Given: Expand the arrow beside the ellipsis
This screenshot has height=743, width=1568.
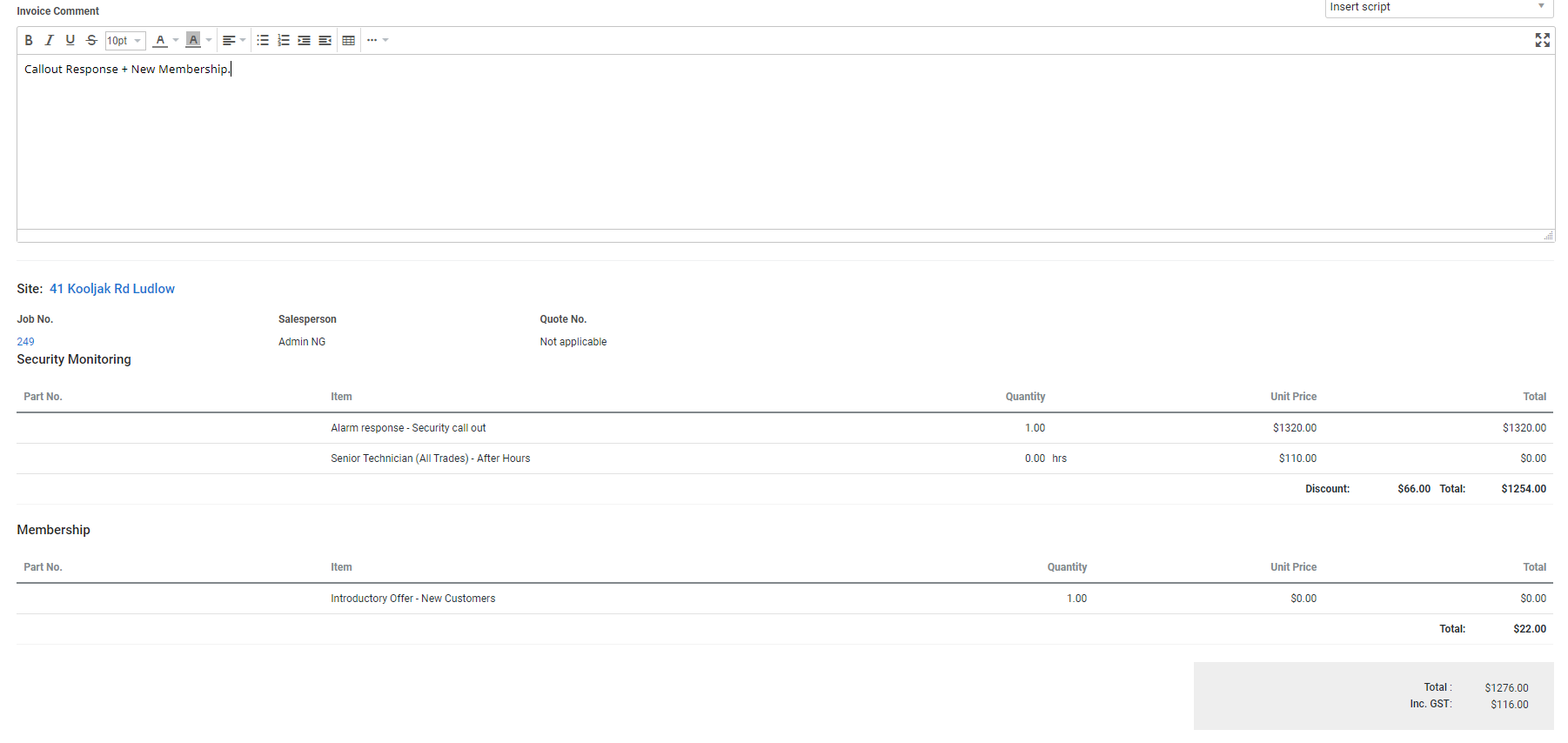Looking at the screenshot, I should (385, 40).
